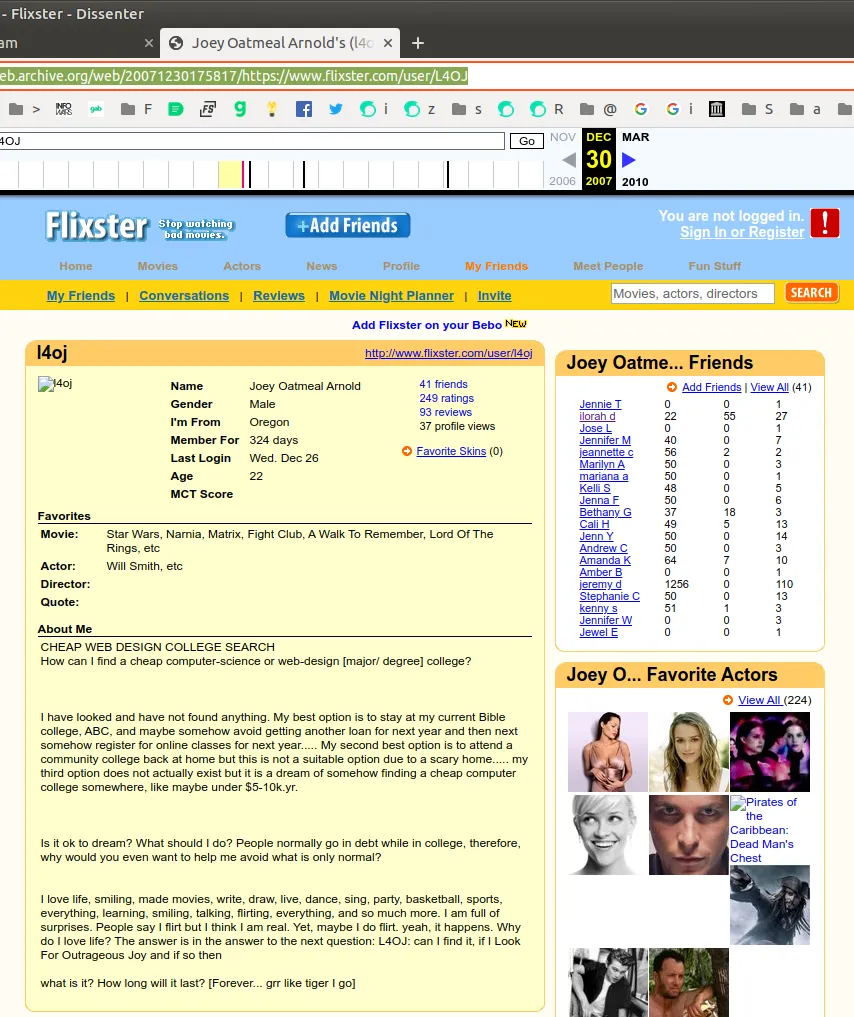The image size is (854, 1017).
Task: Open the FS bookmark icon
Action: coord(208,109)
